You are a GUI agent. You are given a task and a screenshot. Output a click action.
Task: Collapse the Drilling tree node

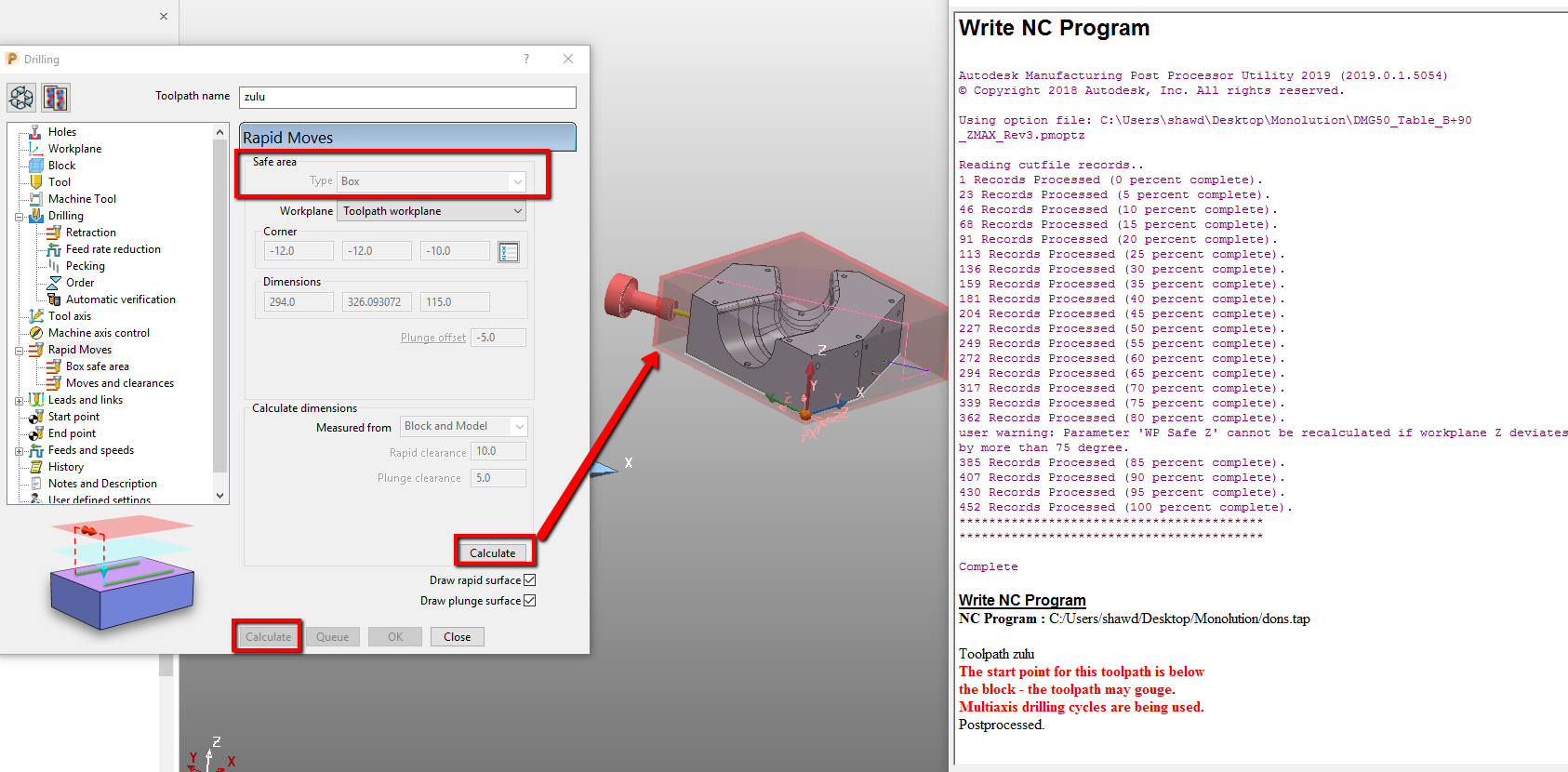[x=19, y=217]
